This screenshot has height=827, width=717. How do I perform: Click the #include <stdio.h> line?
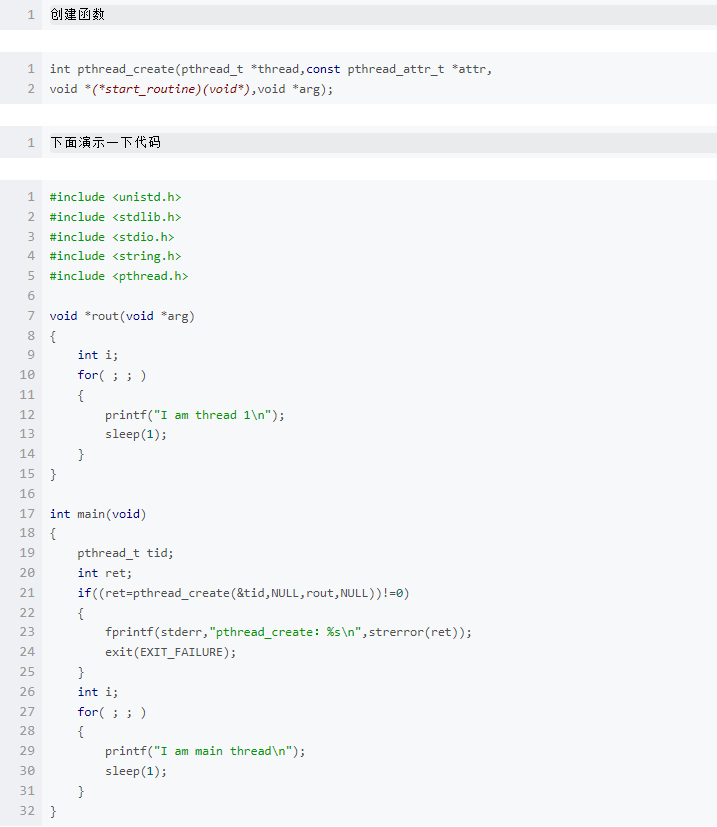pyautogui.click(x=112, y=237)
